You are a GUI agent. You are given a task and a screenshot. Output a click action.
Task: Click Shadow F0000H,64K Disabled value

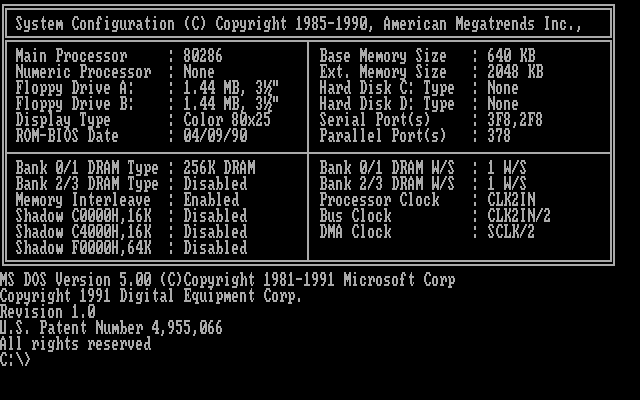(x=215, y=247)
